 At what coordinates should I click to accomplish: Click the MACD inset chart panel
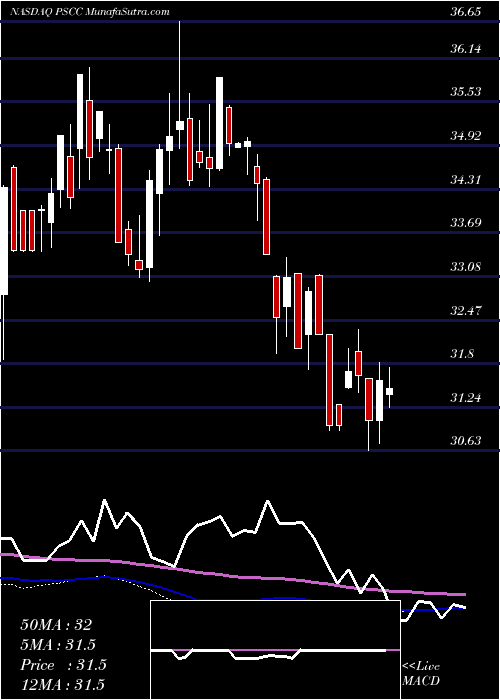coord(275,650)
